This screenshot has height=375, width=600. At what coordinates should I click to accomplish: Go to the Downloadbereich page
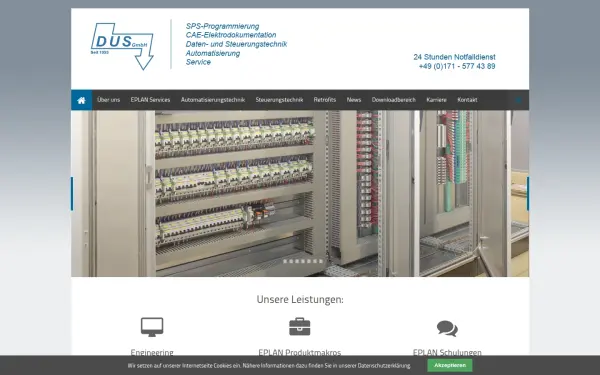click(394, 100)
